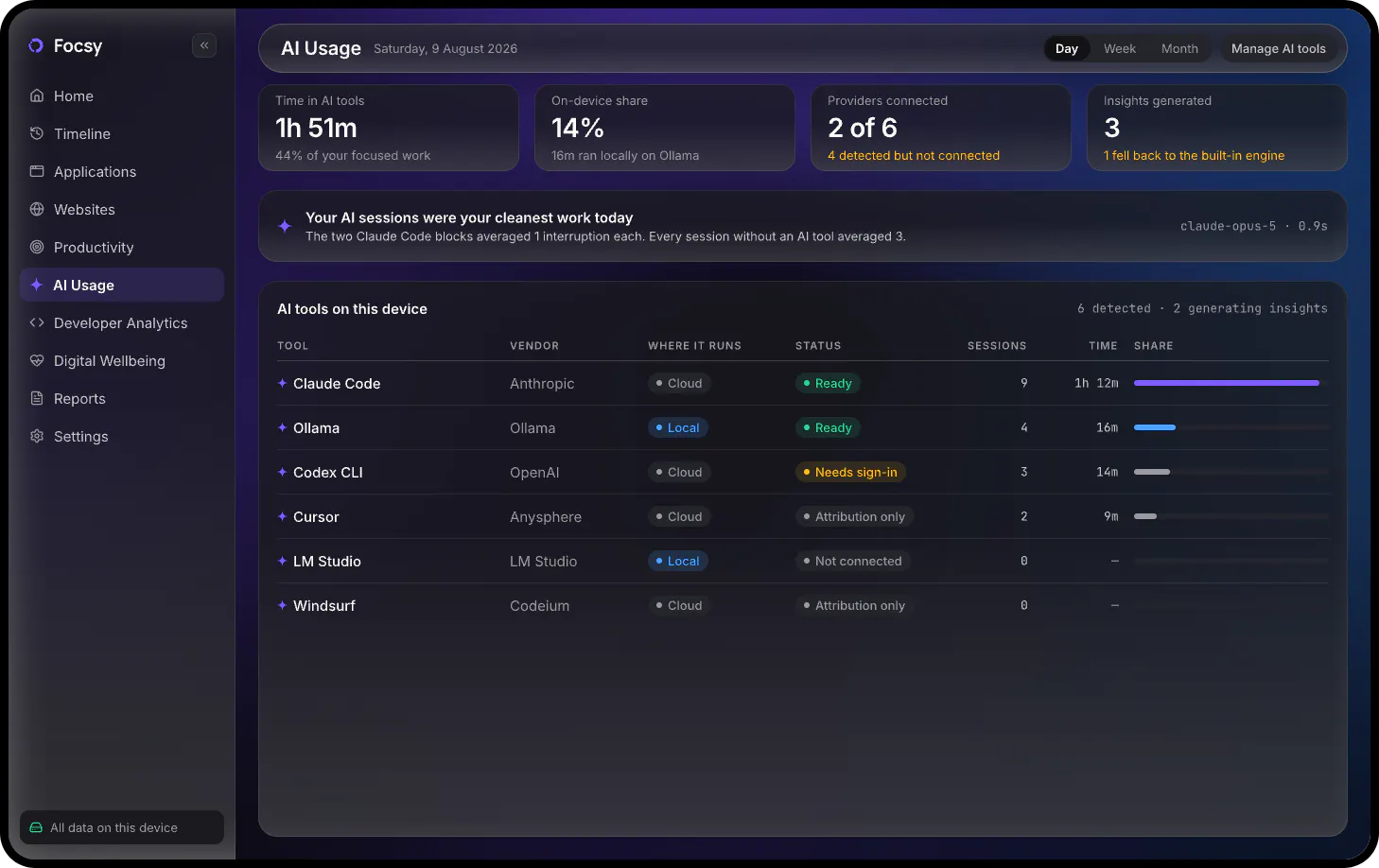Image resolution: width=1379 pixels, height=868 pixels.
Task: Click "4 detected but not connected" warning text
Action: point(914,155)
